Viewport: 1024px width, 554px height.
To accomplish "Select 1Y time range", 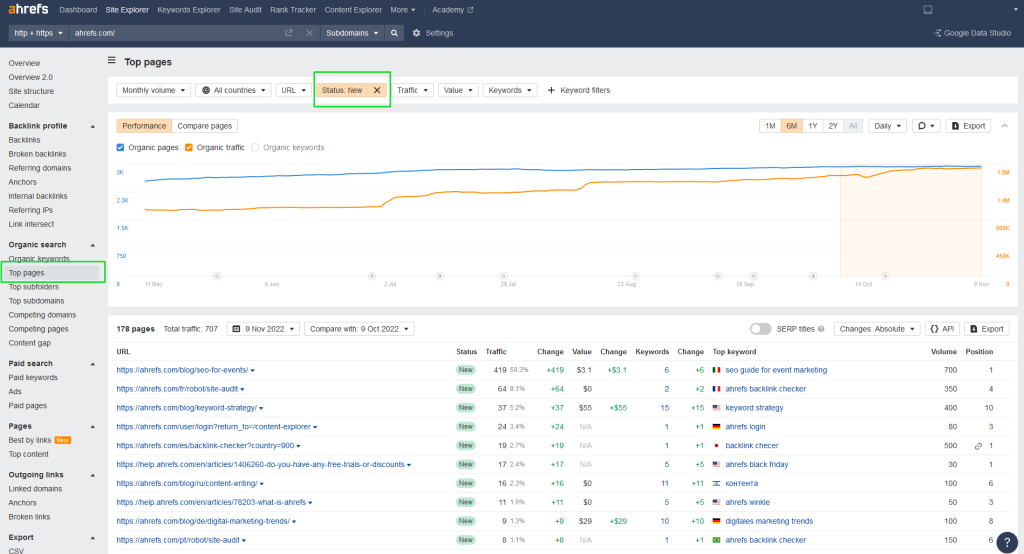I will (812, 126).
